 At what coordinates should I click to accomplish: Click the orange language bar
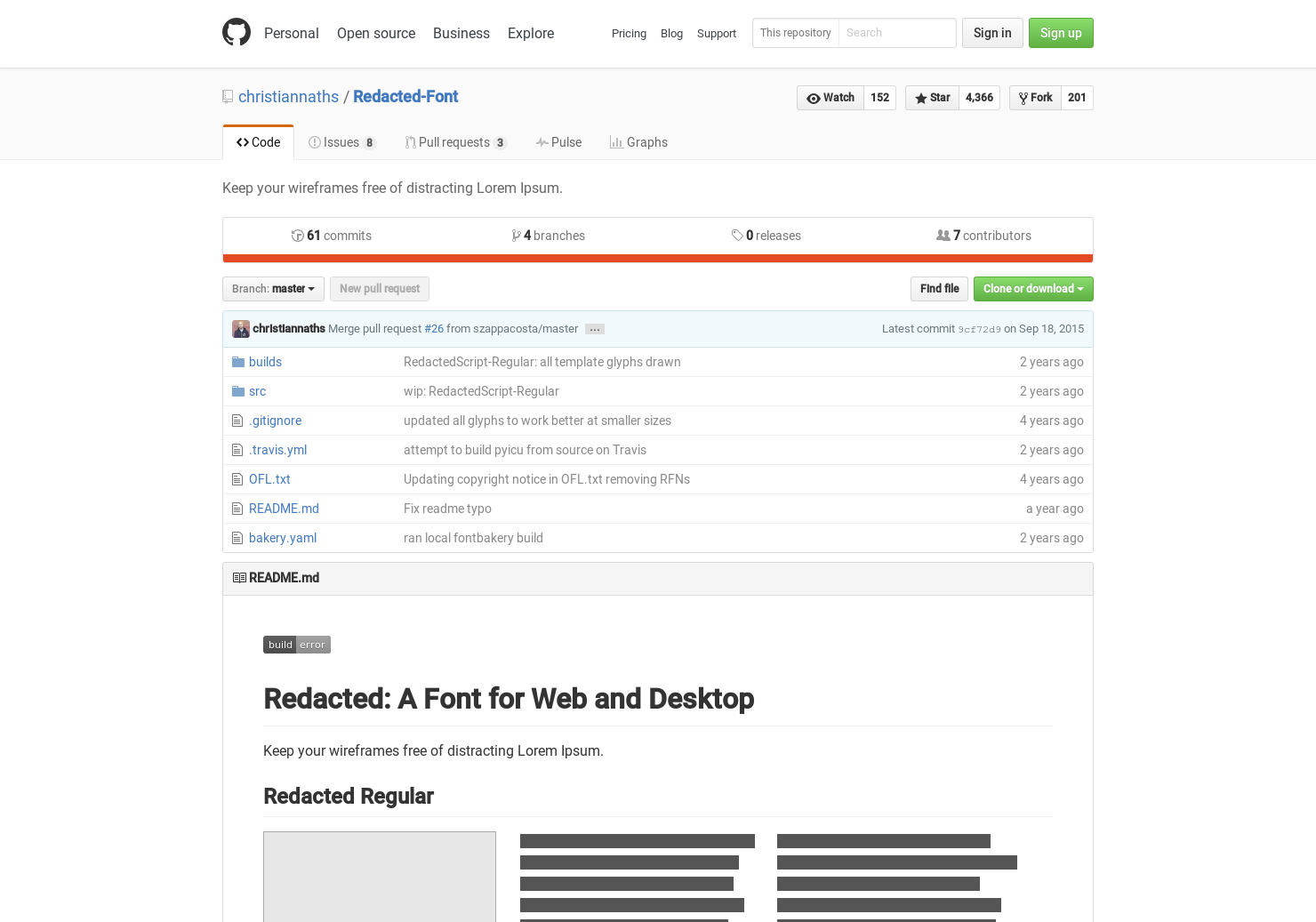point(658,259)
